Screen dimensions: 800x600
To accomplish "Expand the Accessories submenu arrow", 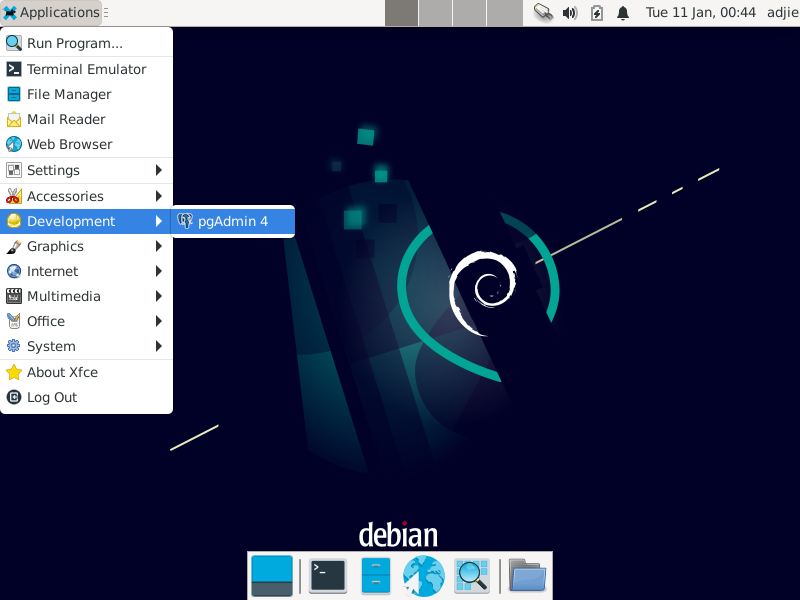I will point(159,196).
